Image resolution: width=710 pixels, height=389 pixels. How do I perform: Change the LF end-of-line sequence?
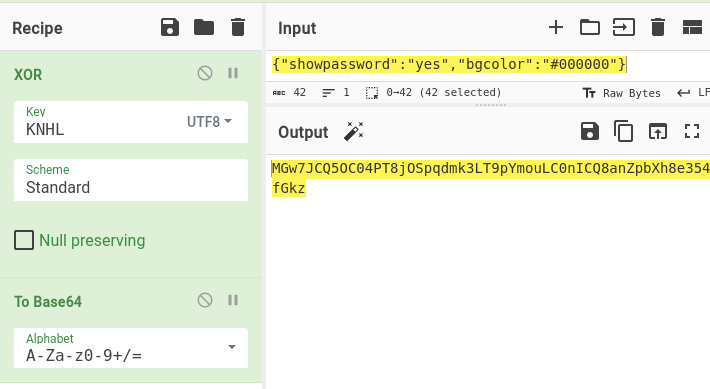tap(693, 93)
